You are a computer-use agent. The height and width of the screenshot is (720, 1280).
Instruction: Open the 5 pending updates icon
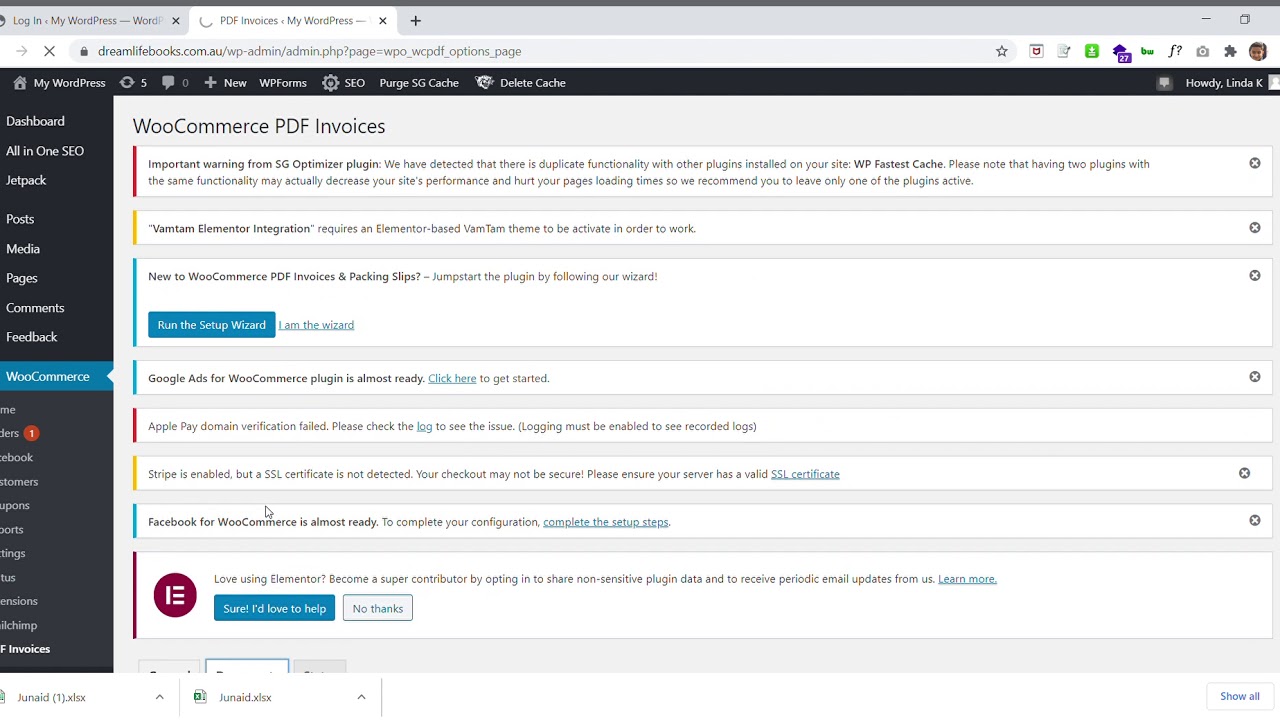pos(133,83)
